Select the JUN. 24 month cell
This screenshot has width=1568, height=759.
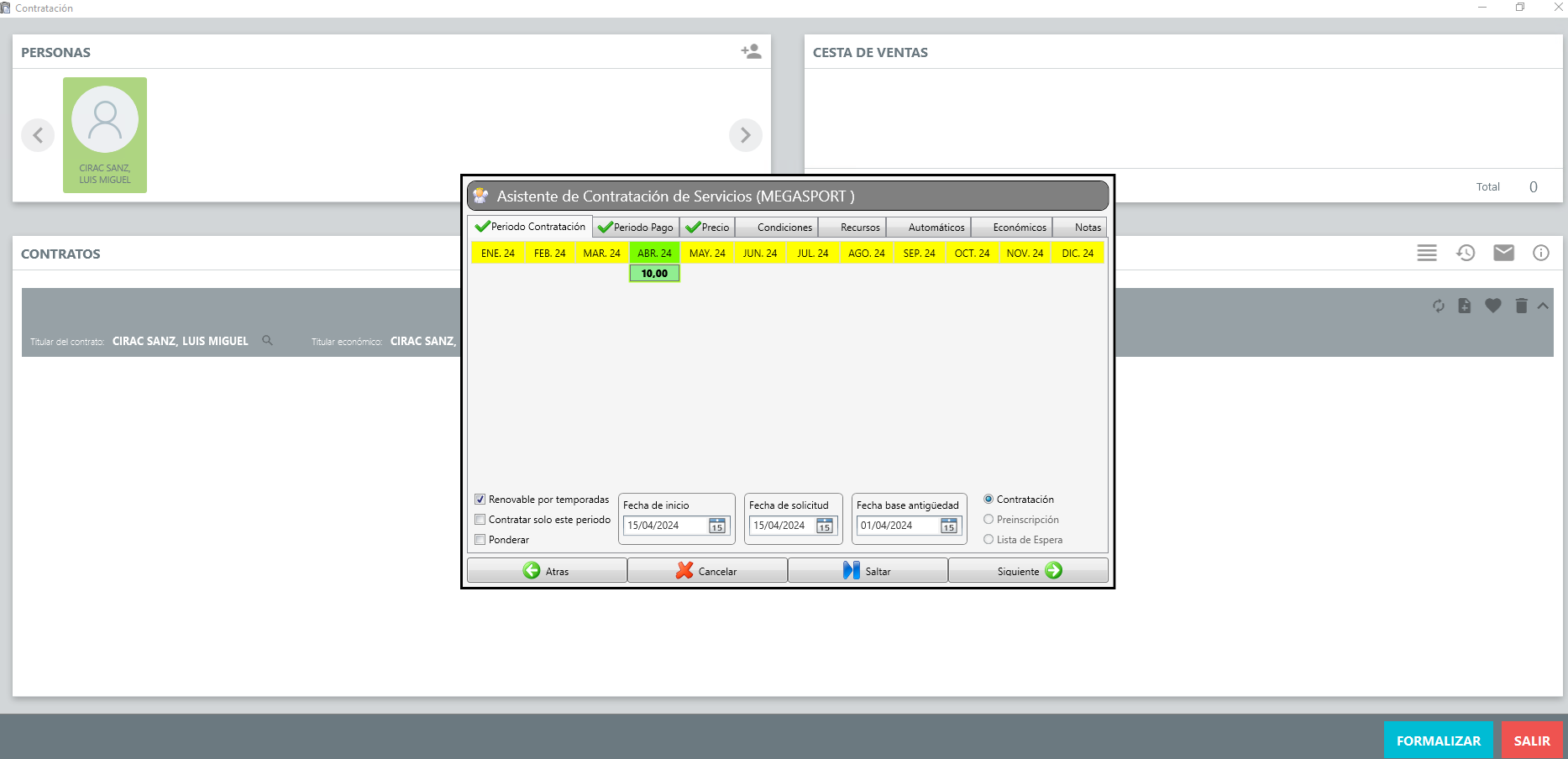tap(760, 253)
